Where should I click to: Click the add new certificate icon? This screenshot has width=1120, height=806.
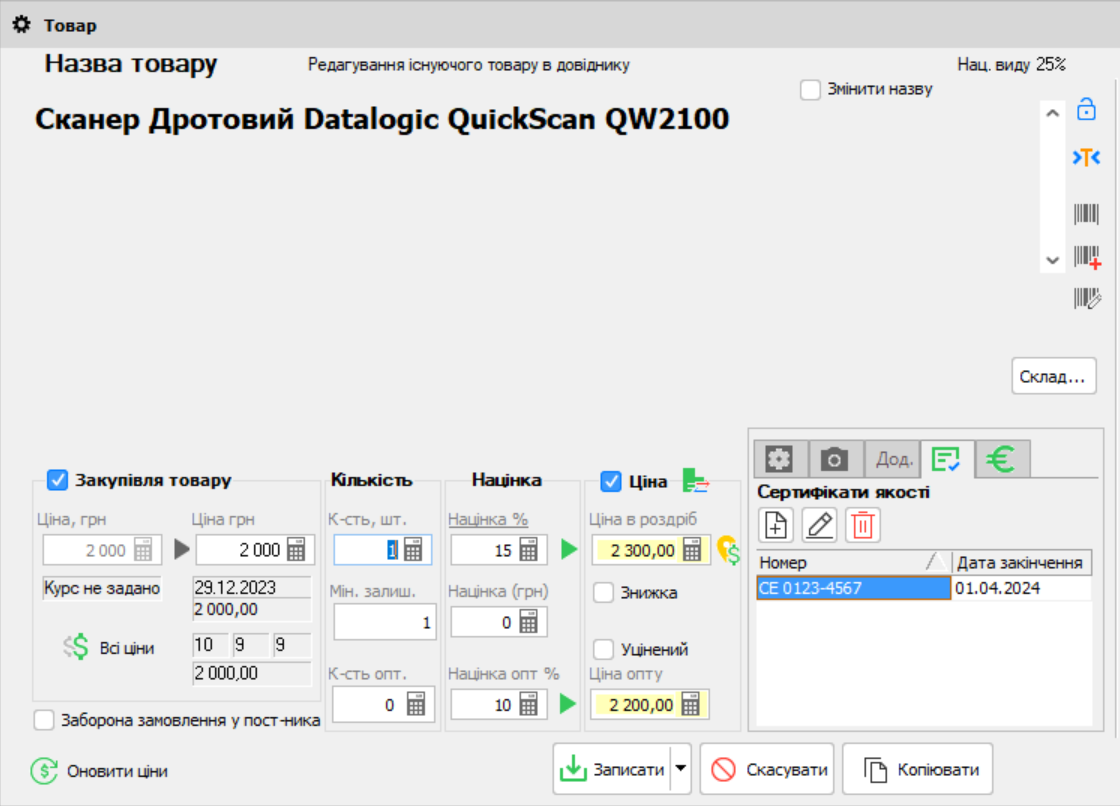coord(776,524)
